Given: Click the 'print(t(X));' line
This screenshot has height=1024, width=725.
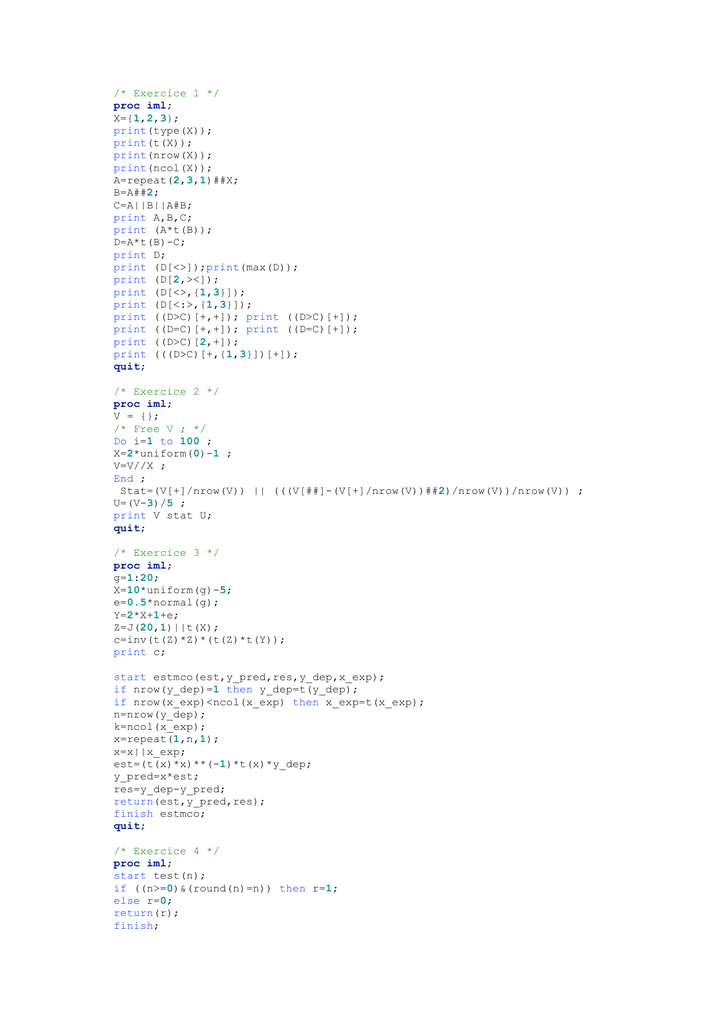Looking at the screenshot, I should click(x=153, y=143).
